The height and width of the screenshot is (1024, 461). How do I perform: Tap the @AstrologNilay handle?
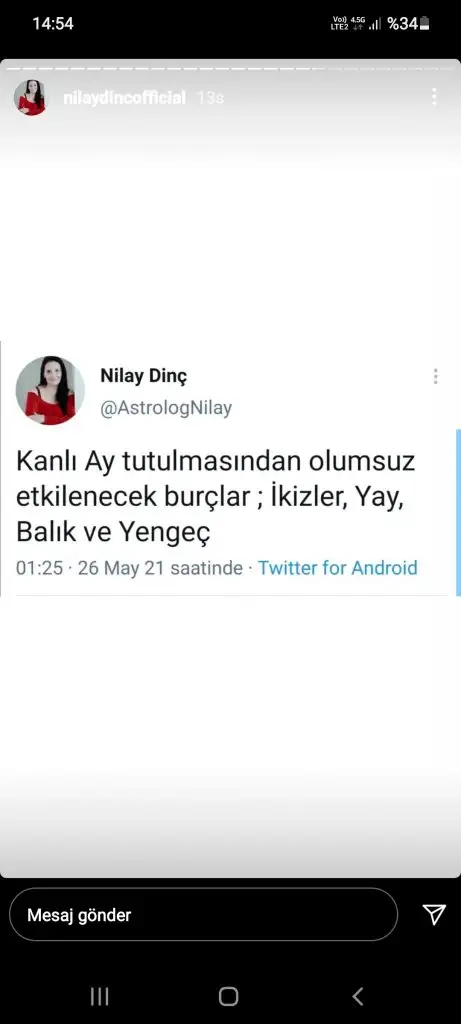[x=166, y=409]
